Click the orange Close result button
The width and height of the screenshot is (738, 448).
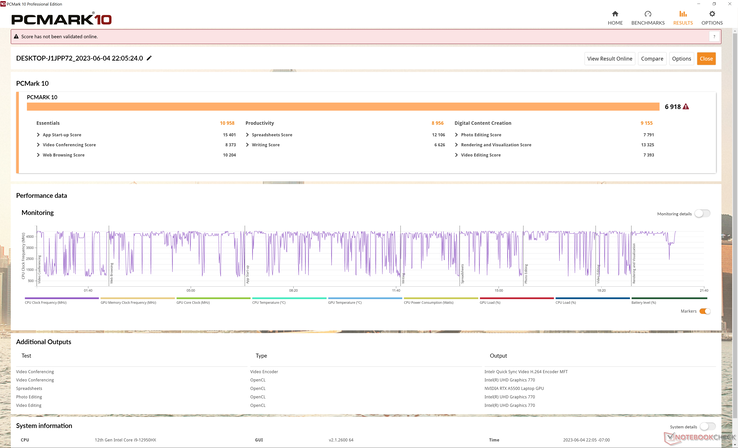706,59
